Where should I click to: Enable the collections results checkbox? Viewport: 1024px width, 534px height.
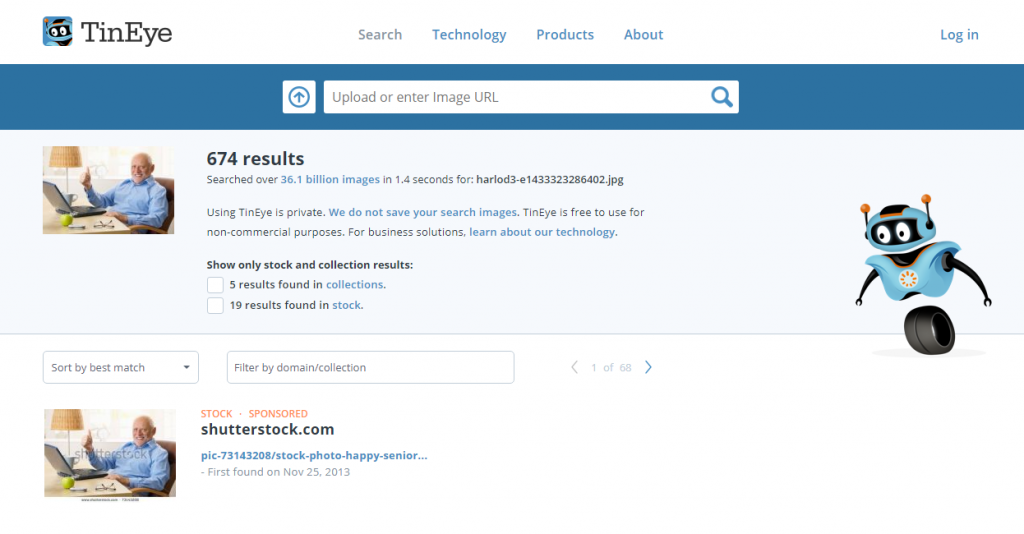216,285
